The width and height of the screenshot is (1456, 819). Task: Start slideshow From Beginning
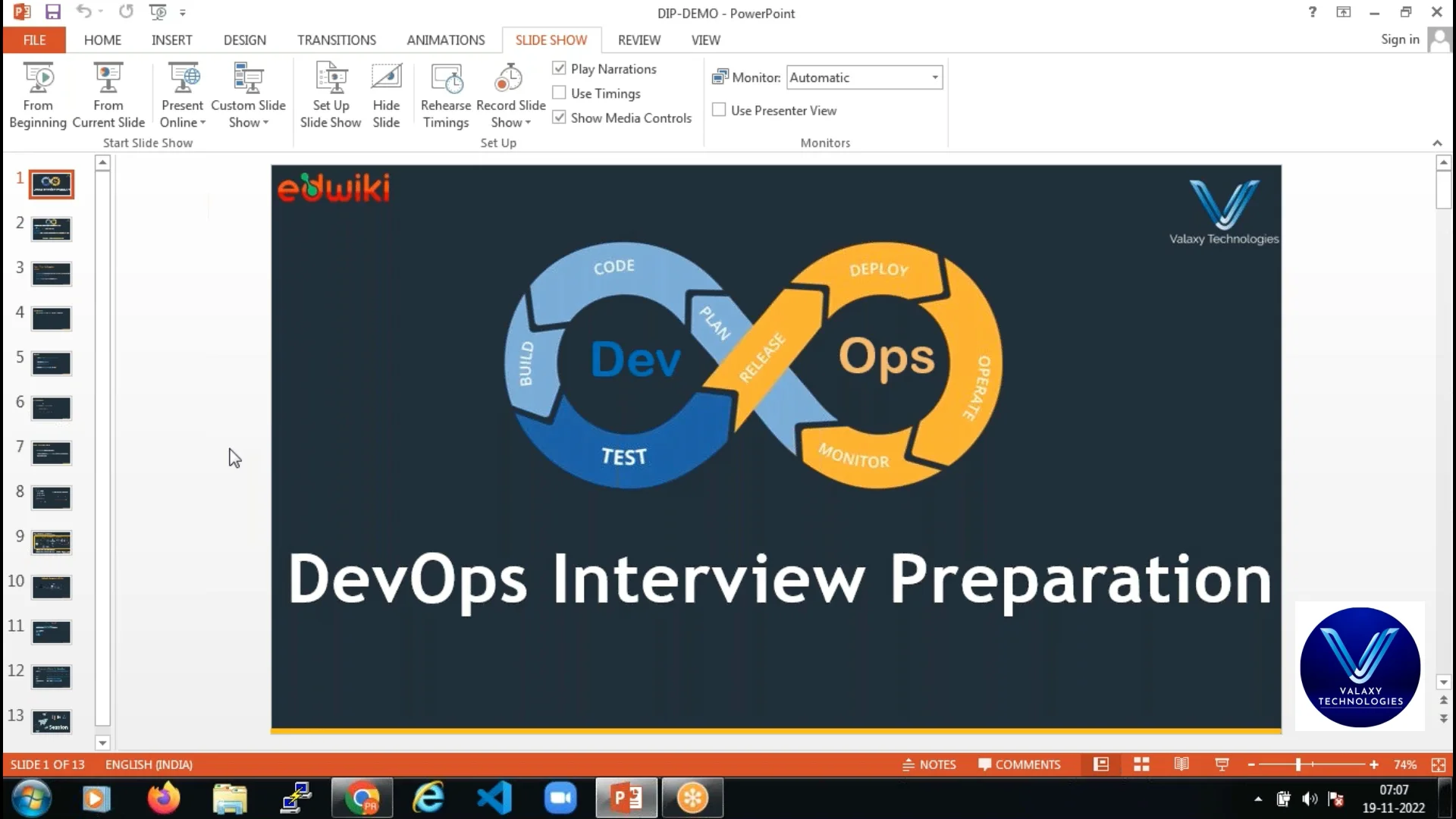coord(38,96)
